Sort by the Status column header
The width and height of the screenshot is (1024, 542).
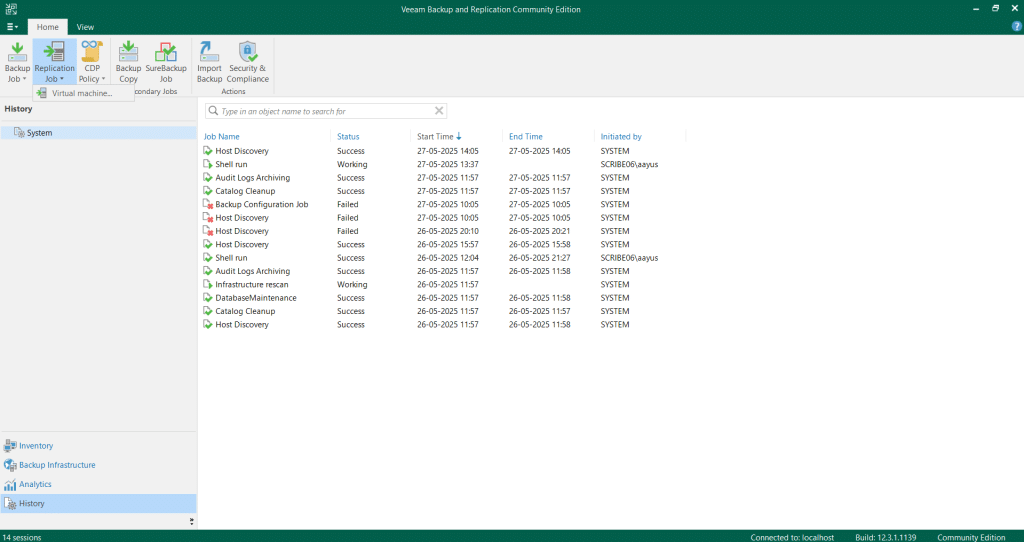coord(348,136)
